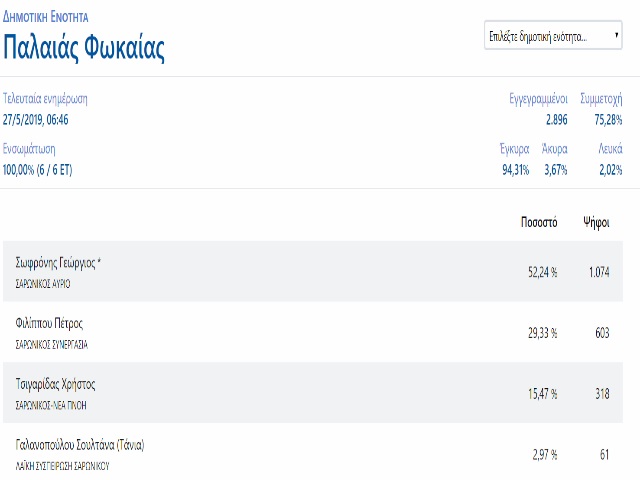Open the Φιλίππου Πέτρος candidate row
Image resolution: width=640 pixels, height=480 pixels.
click(313, 332)
